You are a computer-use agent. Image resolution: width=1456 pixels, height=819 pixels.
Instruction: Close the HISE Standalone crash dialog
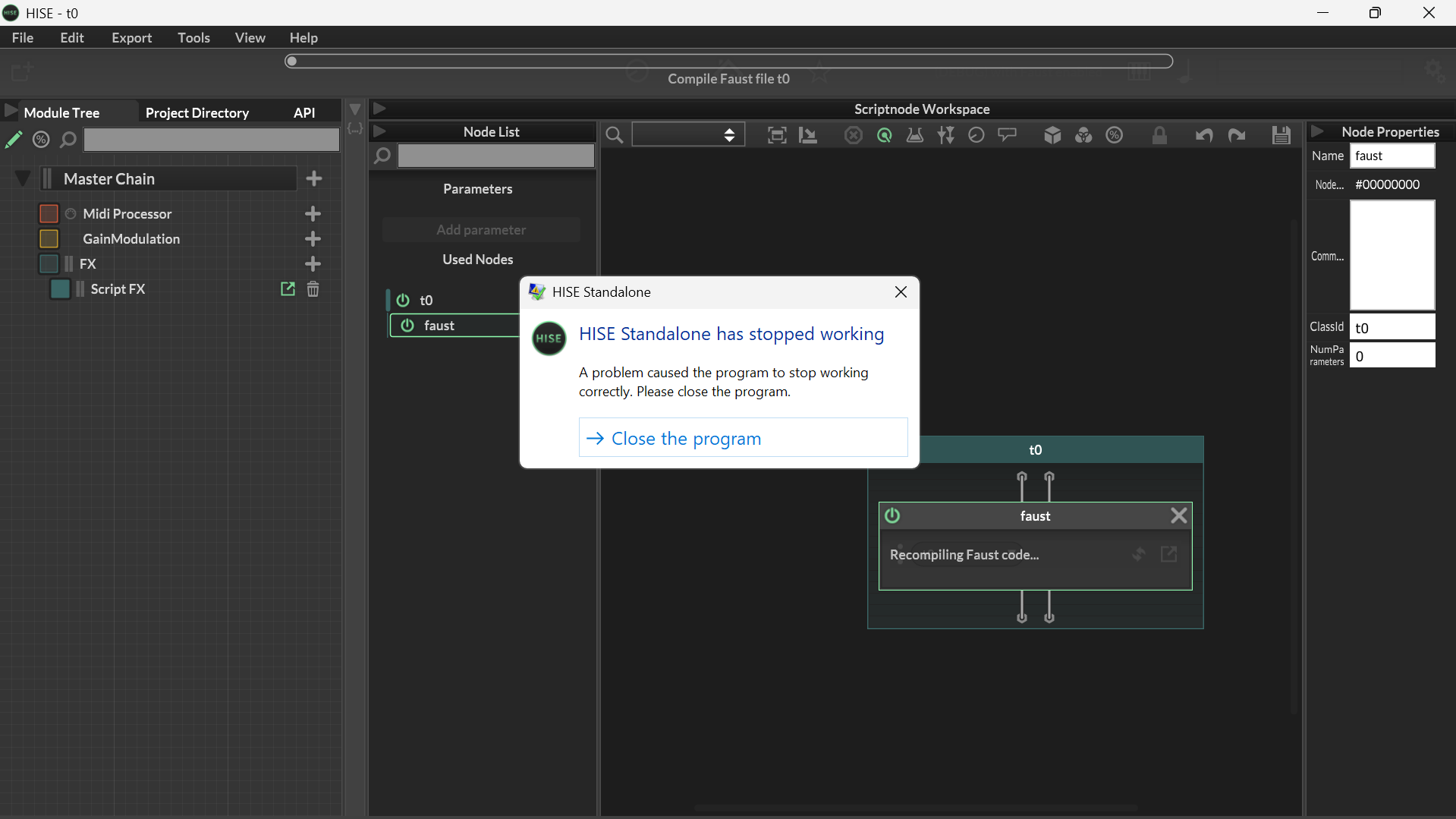901,292
